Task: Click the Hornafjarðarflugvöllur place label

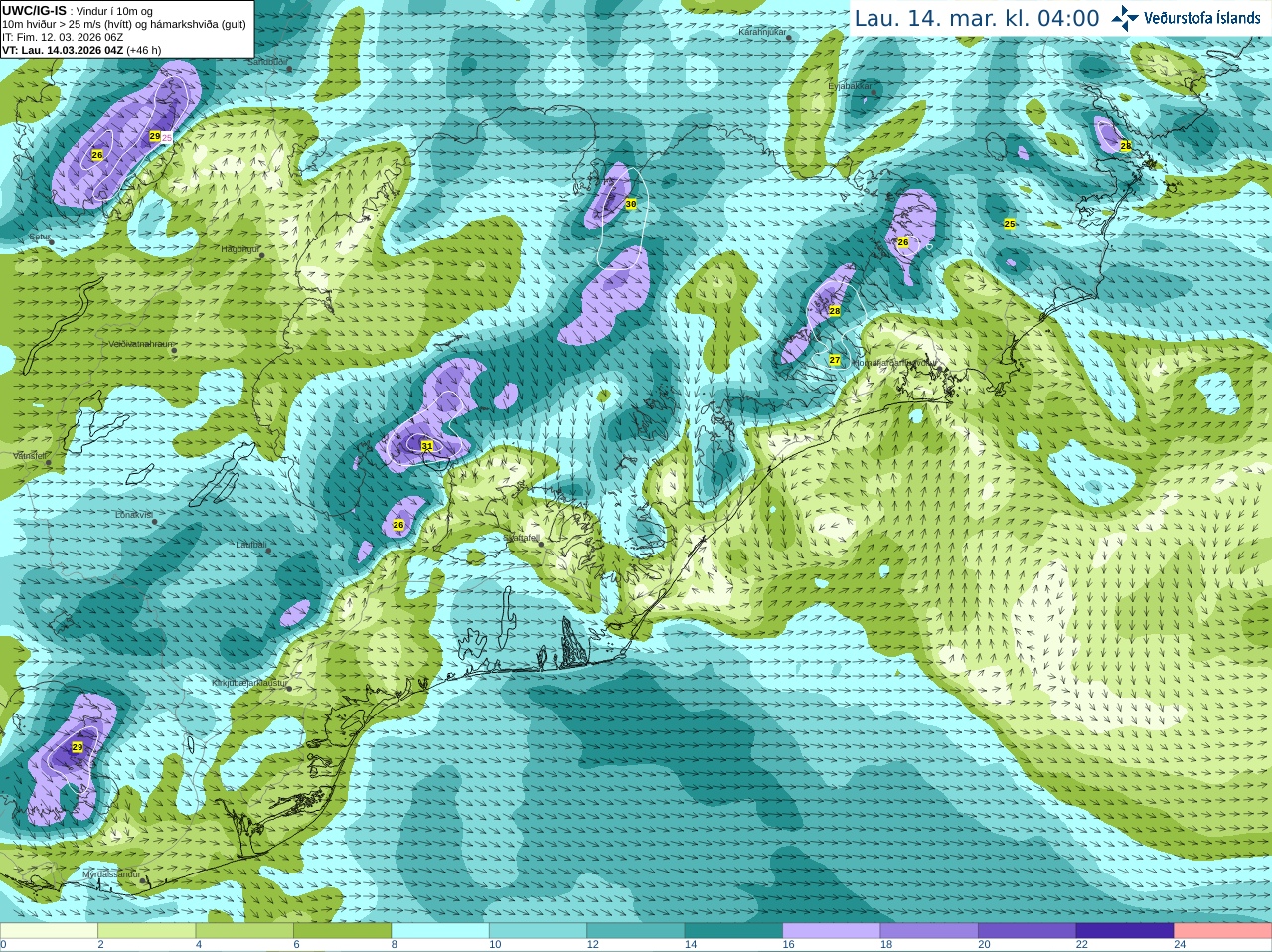Action: pos(895,363)
